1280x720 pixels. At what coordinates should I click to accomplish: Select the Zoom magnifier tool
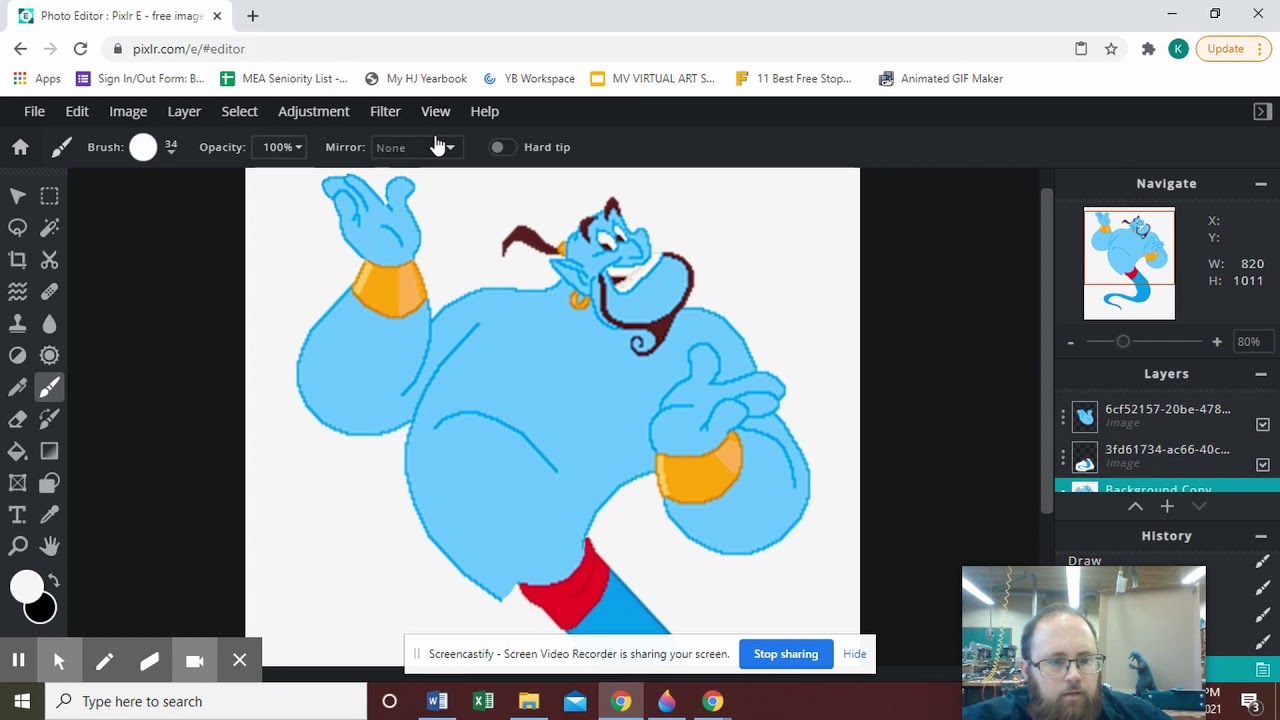click(17, 546)
